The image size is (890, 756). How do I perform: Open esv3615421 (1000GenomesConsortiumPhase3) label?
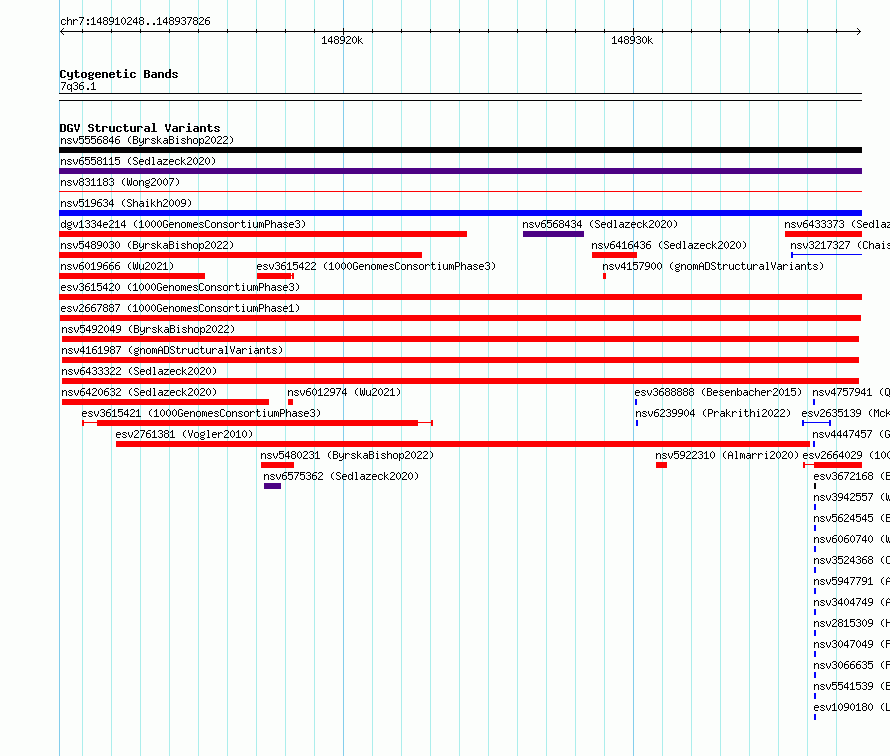[201, 413]
